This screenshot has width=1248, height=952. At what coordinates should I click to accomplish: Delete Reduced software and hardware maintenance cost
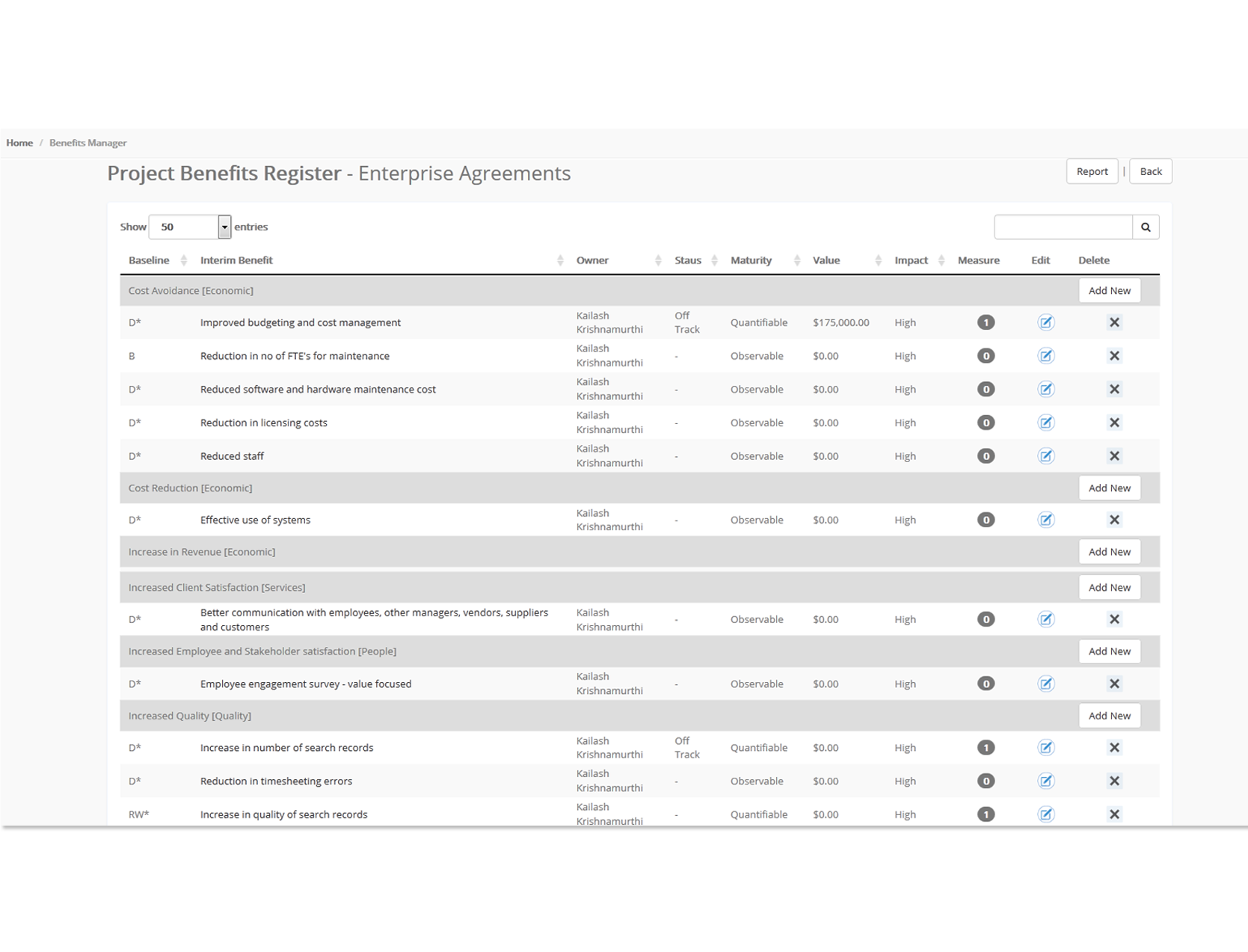(x=1114, y=389)
